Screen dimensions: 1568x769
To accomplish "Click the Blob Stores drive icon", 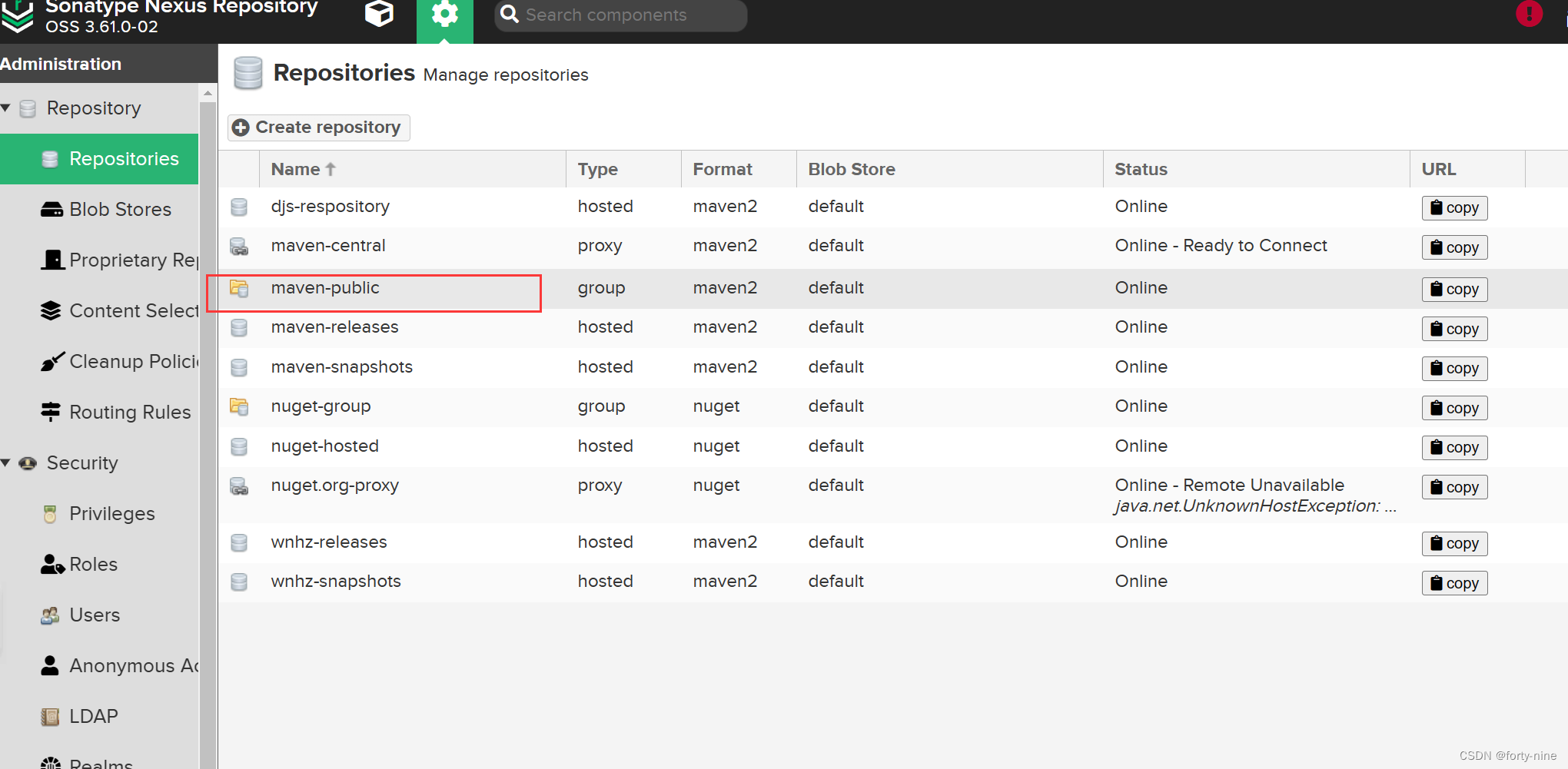I will [51, 210].
